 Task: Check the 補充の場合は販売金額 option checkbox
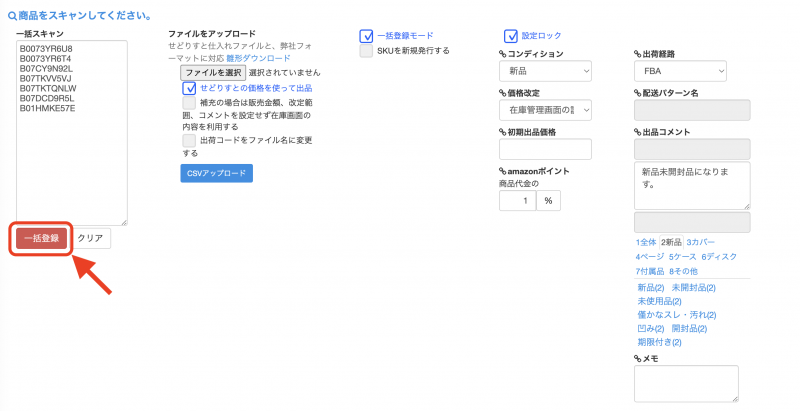click(x=189, y=103)
